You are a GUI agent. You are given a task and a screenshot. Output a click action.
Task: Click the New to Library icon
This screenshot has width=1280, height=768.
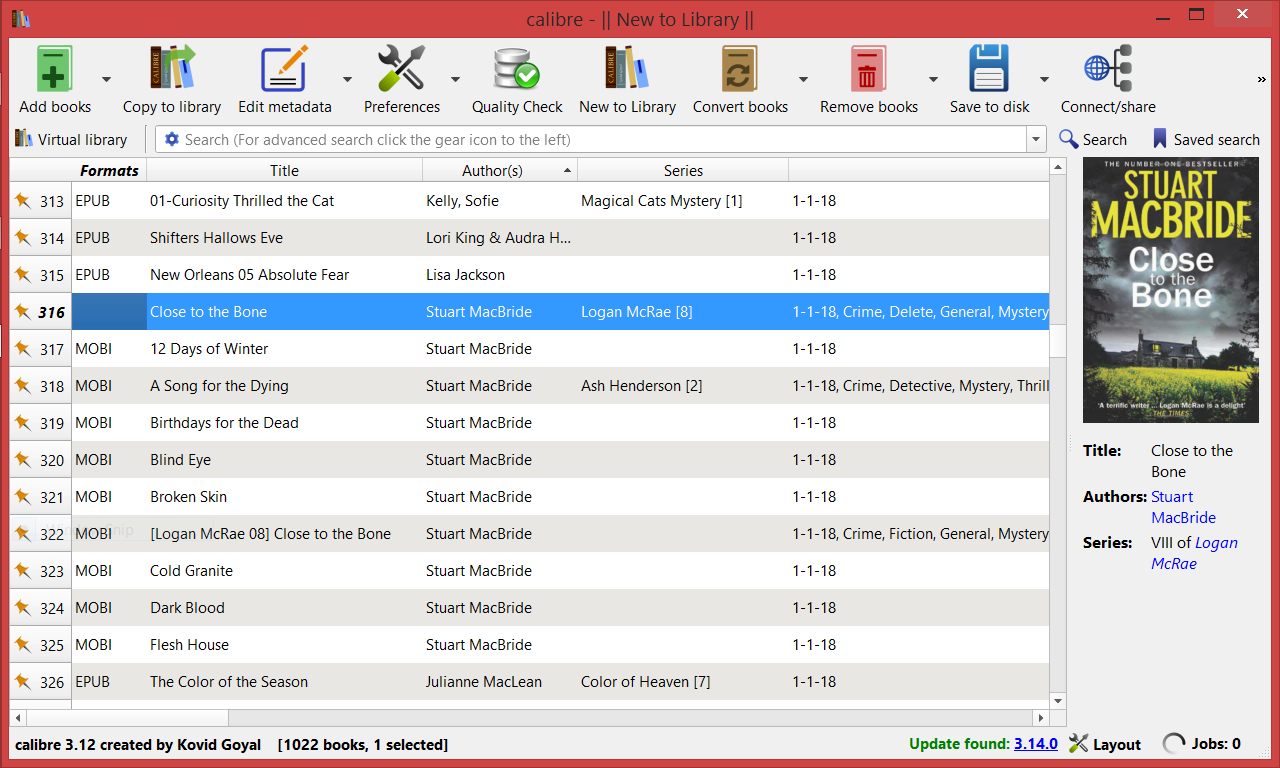pos(627,70)
